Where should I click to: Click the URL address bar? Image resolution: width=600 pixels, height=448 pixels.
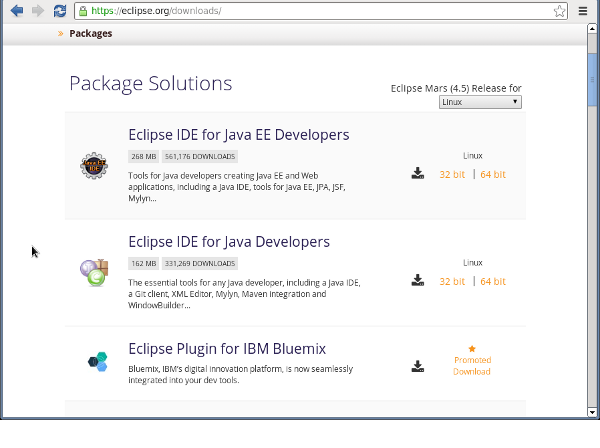[x=321, y=11]
